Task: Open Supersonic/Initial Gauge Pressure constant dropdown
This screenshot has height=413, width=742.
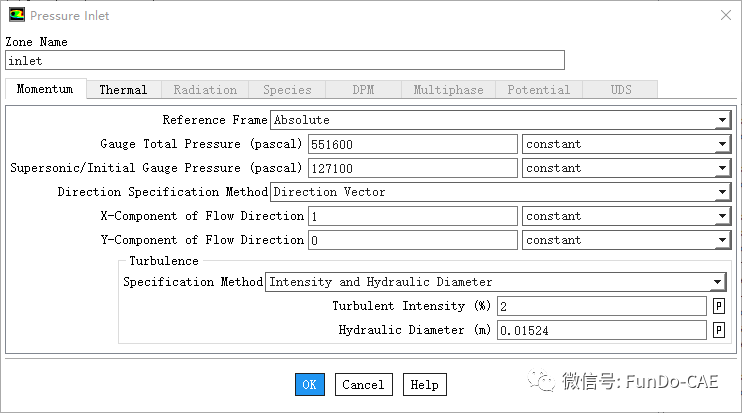Action: (722, 168)
